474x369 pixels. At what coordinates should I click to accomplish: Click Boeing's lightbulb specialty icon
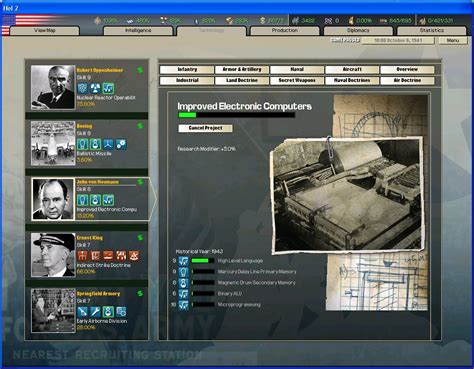83,144
